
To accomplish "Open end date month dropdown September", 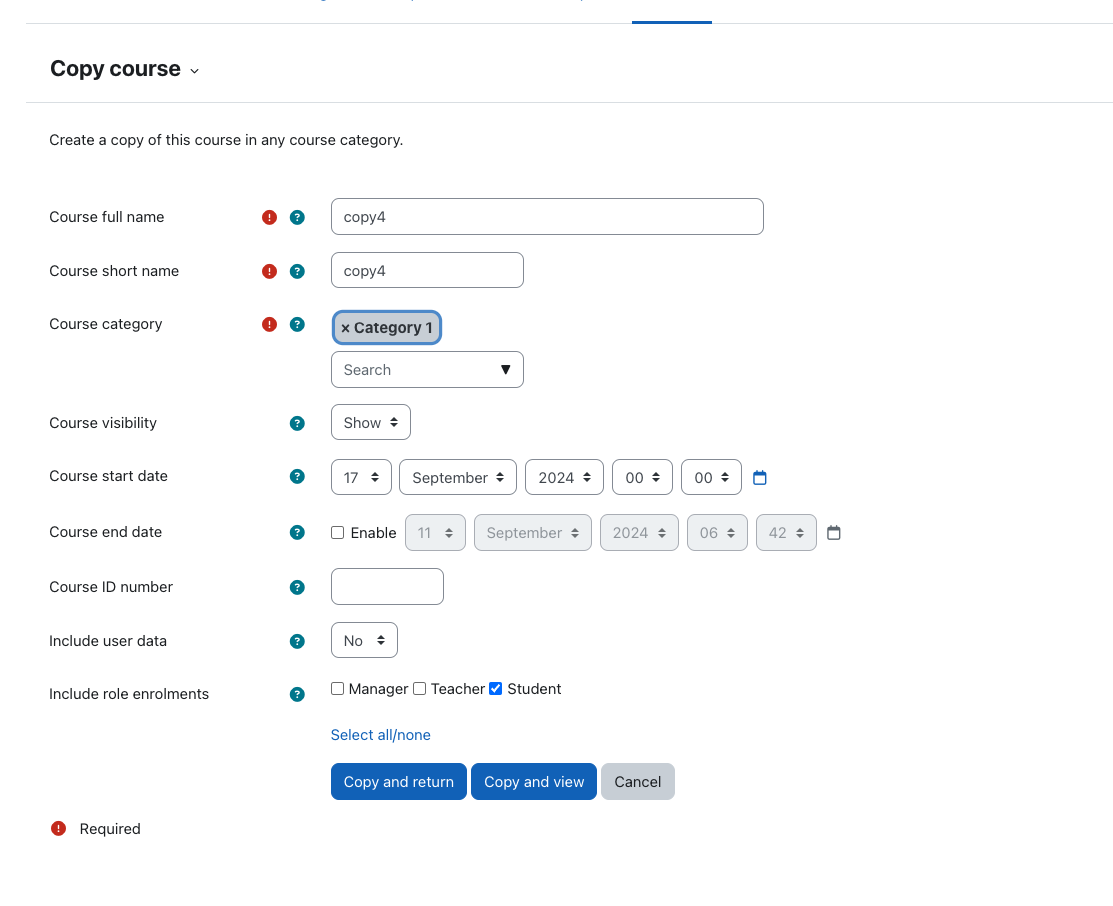I will tap(532, 533).
